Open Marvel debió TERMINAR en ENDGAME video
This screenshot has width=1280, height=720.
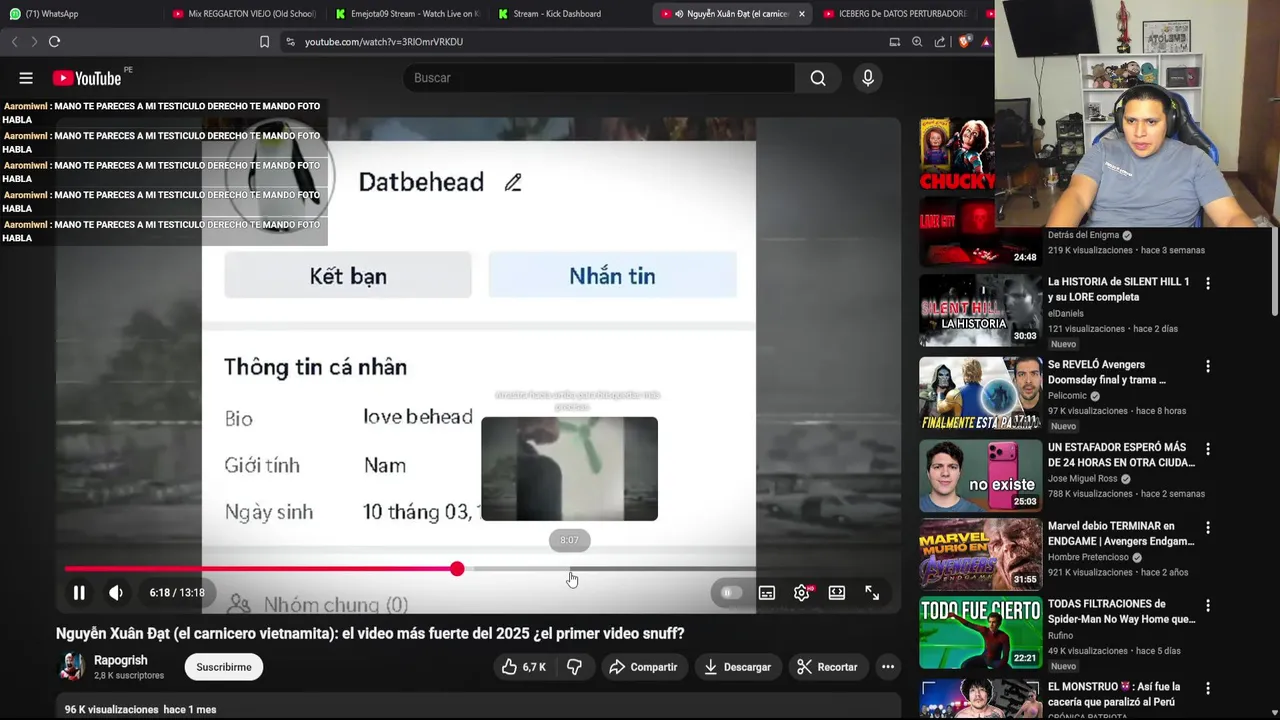[1121, 533]
